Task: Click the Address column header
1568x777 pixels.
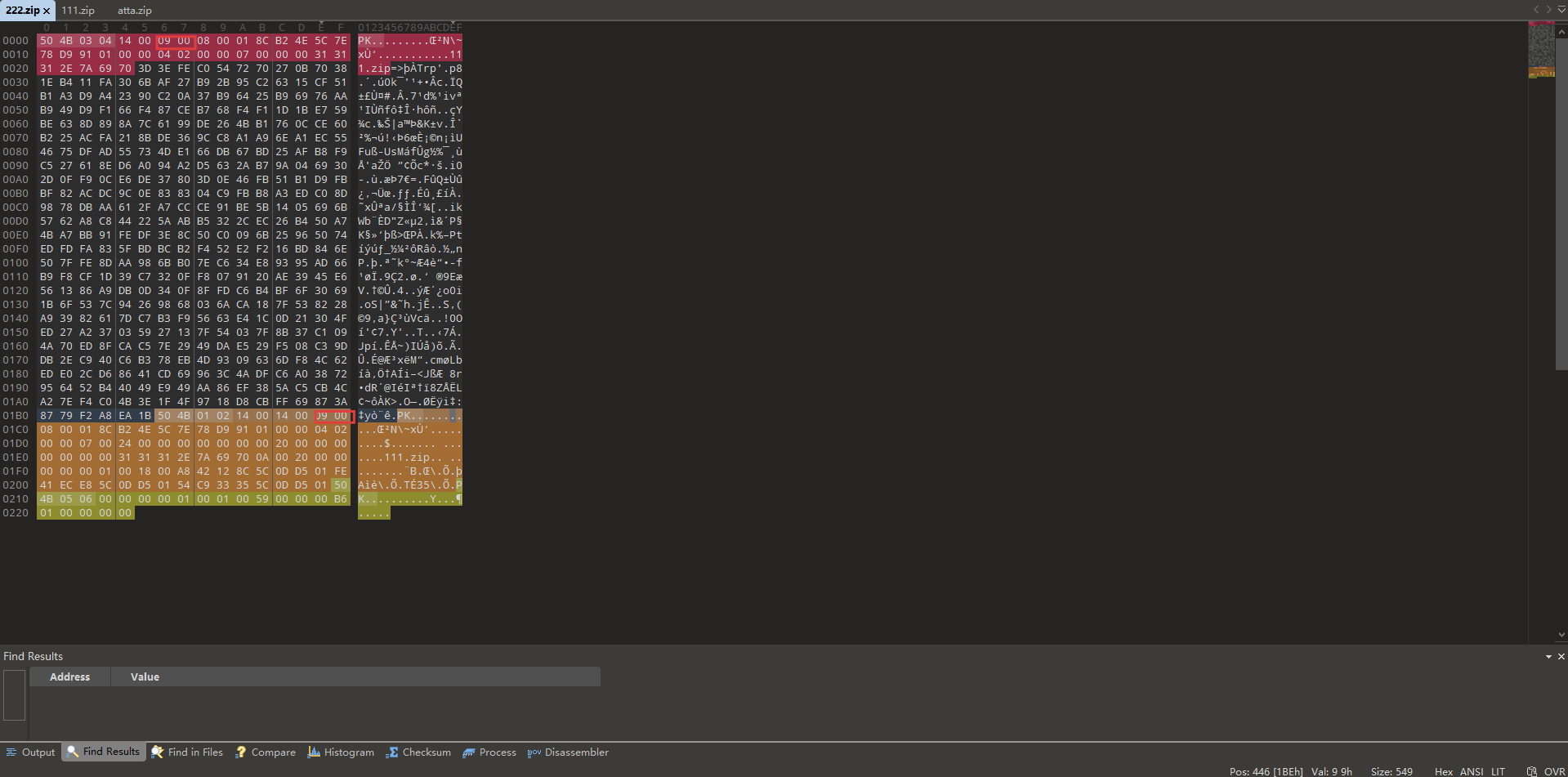Action: click(x=69, y=677)
